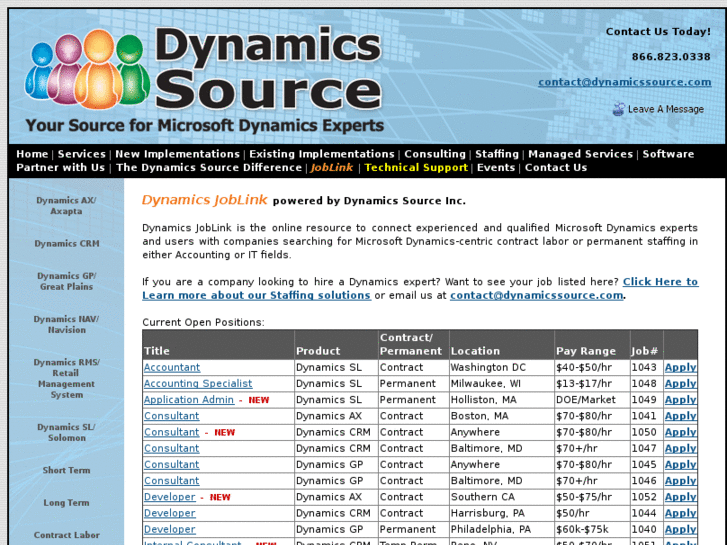Click the phone number 866.823.0338
Screen dimensions: 727x545
pyautogui.click(x=671, y=57)
